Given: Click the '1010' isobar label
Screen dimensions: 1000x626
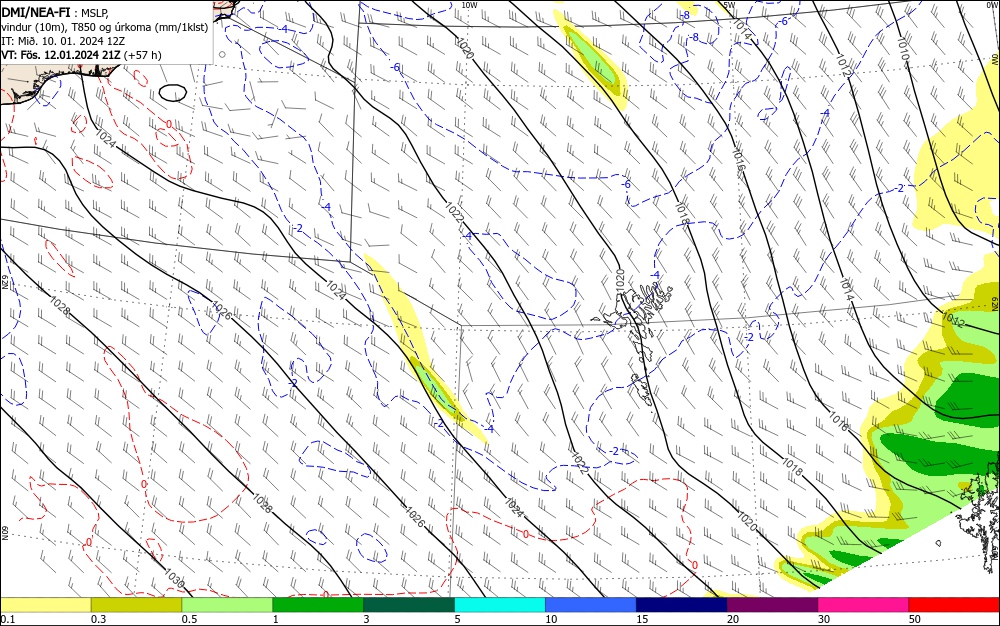Looking at the screenshot, I should [x=902, y=49].
